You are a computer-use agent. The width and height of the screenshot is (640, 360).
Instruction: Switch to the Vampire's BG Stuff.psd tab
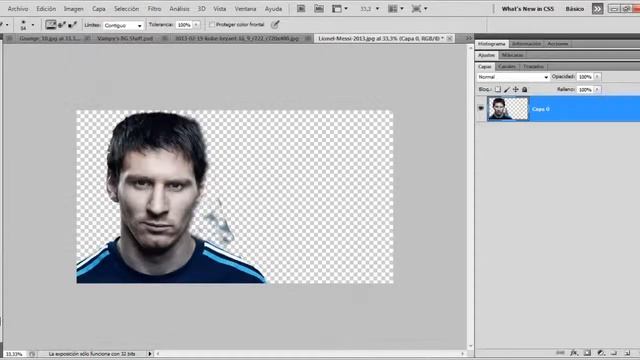coord(125,38)
